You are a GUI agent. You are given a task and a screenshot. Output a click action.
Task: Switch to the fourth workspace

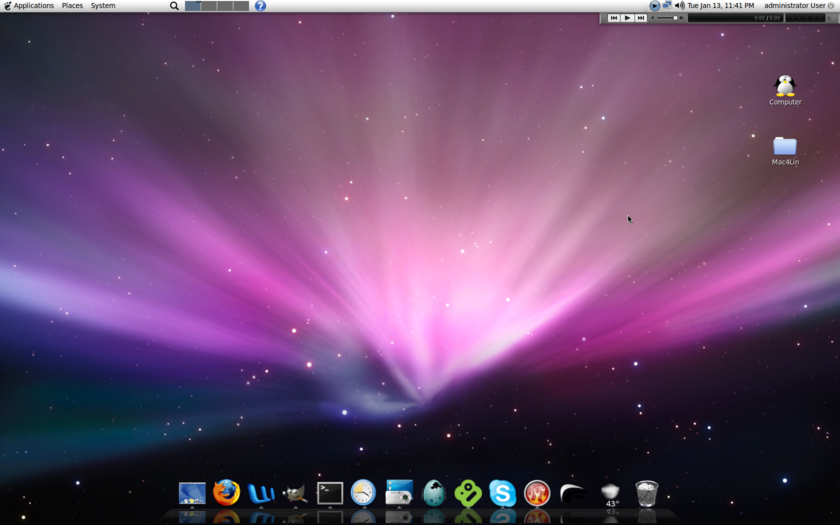coord(241,6)
